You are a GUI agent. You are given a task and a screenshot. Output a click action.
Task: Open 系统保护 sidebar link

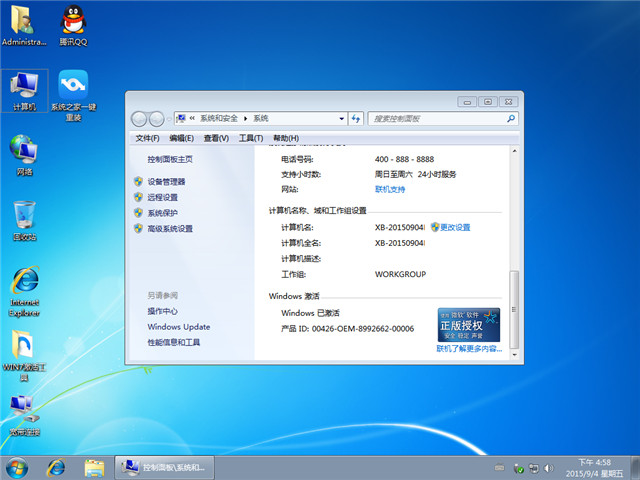coord(162,213)
